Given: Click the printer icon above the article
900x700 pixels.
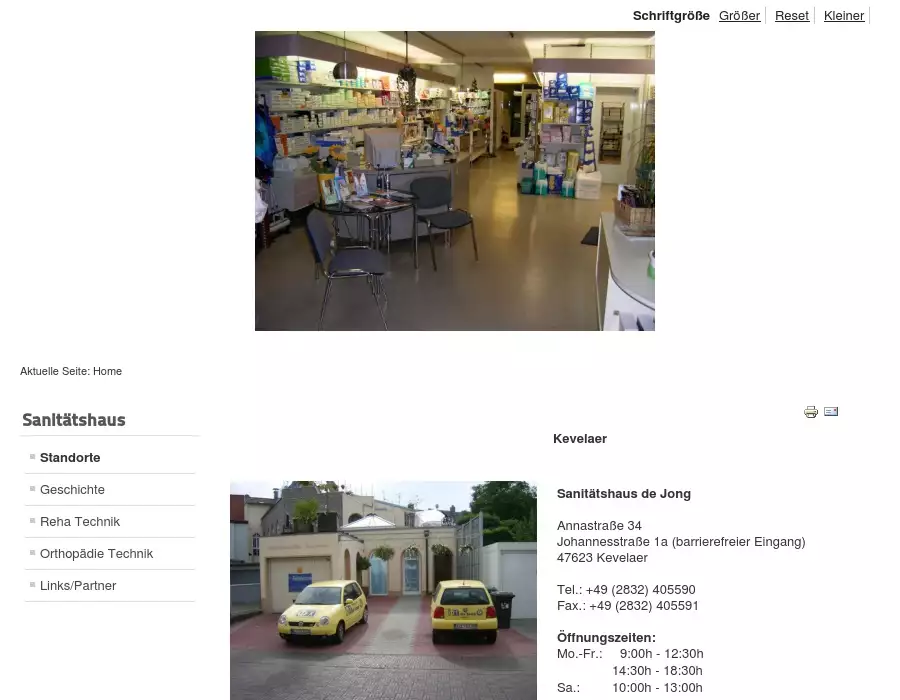Looking at the screenshot, I should 811,412.
